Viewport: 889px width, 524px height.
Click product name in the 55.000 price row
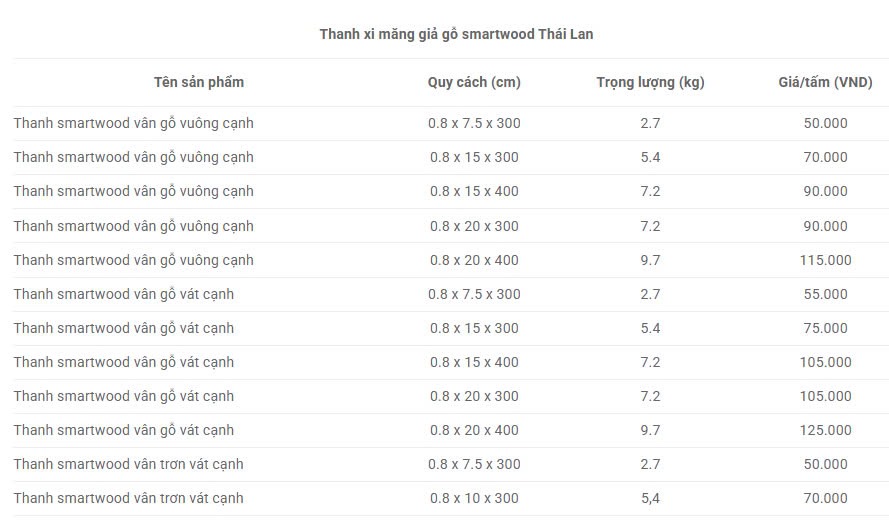[124, 294]
